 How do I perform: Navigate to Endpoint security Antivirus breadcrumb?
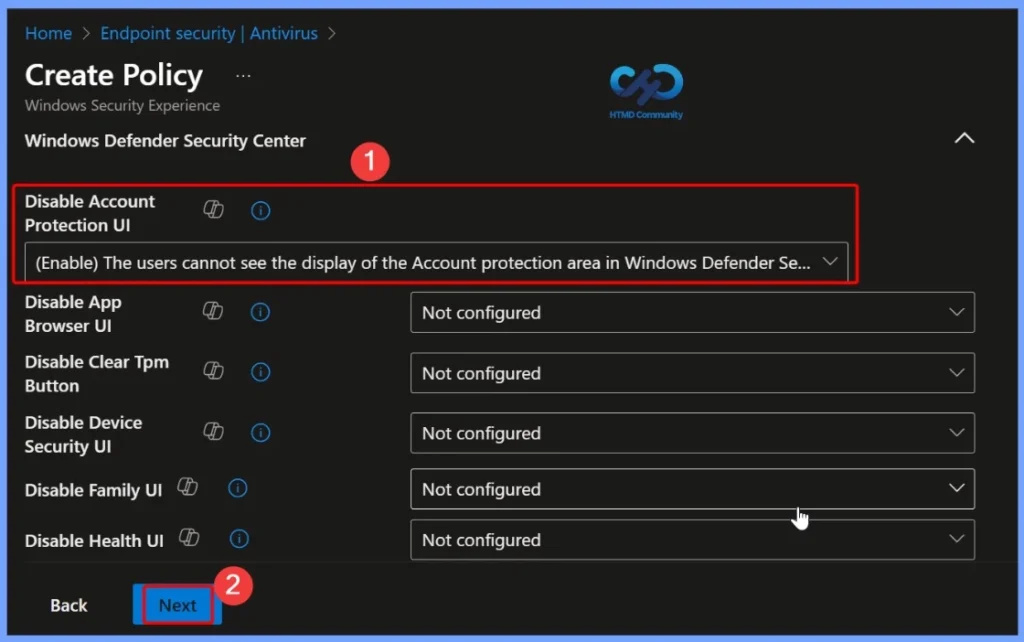tap(208, 33)
